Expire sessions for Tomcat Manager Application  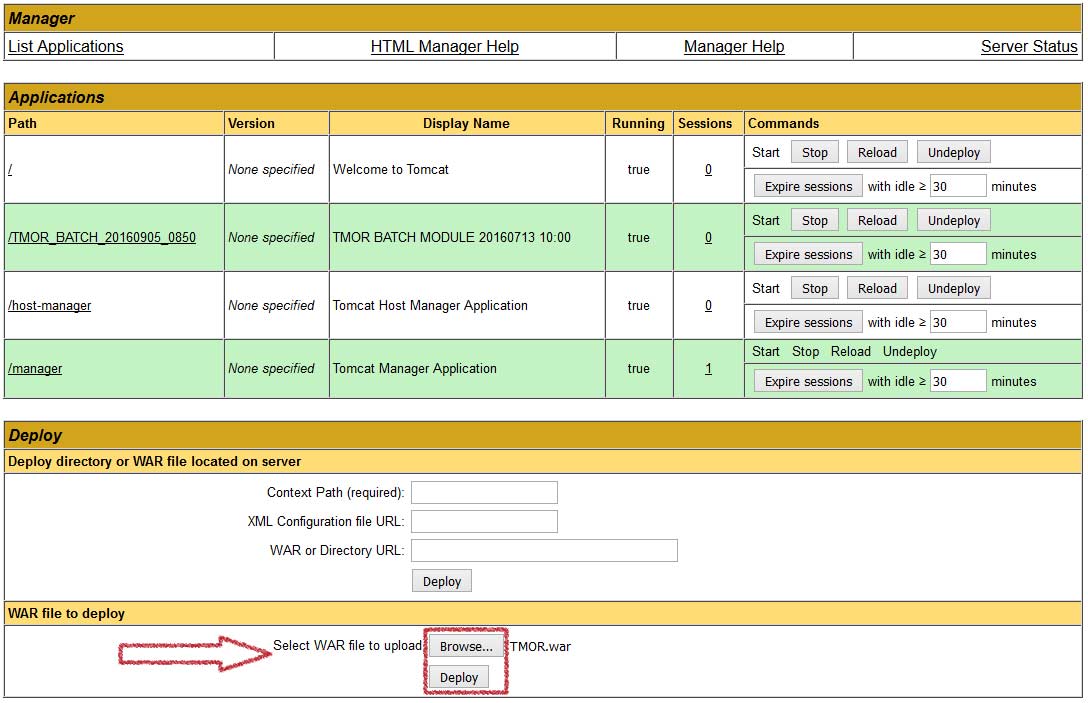(808, 381)
